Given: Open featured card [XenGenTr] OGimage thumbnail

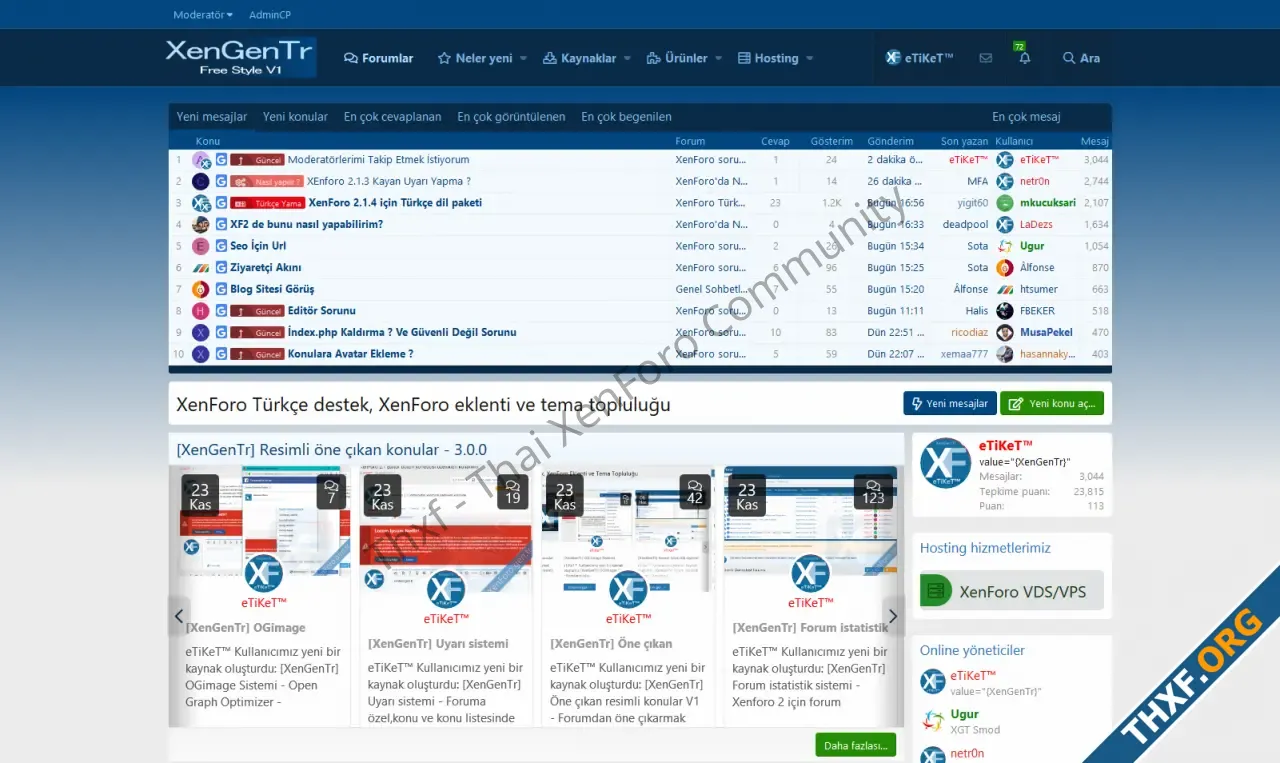Looking at the screenshot, I should point(259,520).
